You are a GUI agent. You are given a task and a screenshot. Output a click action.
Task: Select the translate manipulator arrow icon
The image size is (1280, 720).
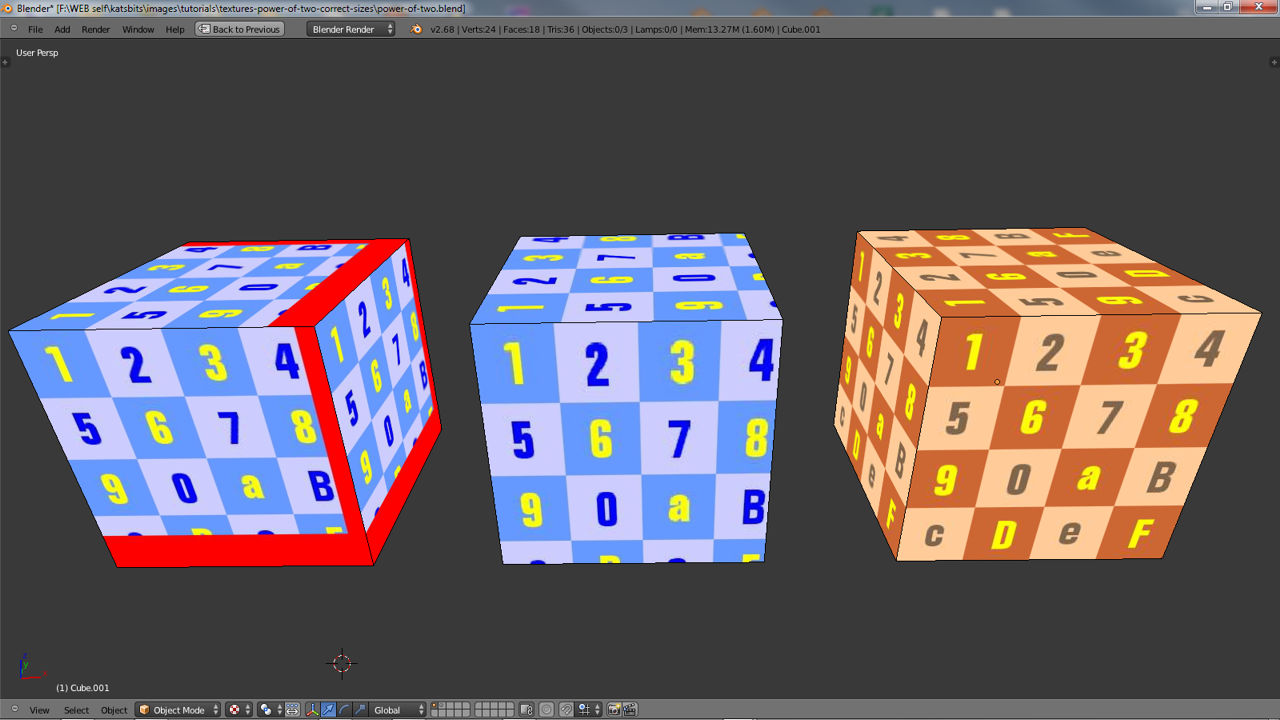[x=328, y=710]
